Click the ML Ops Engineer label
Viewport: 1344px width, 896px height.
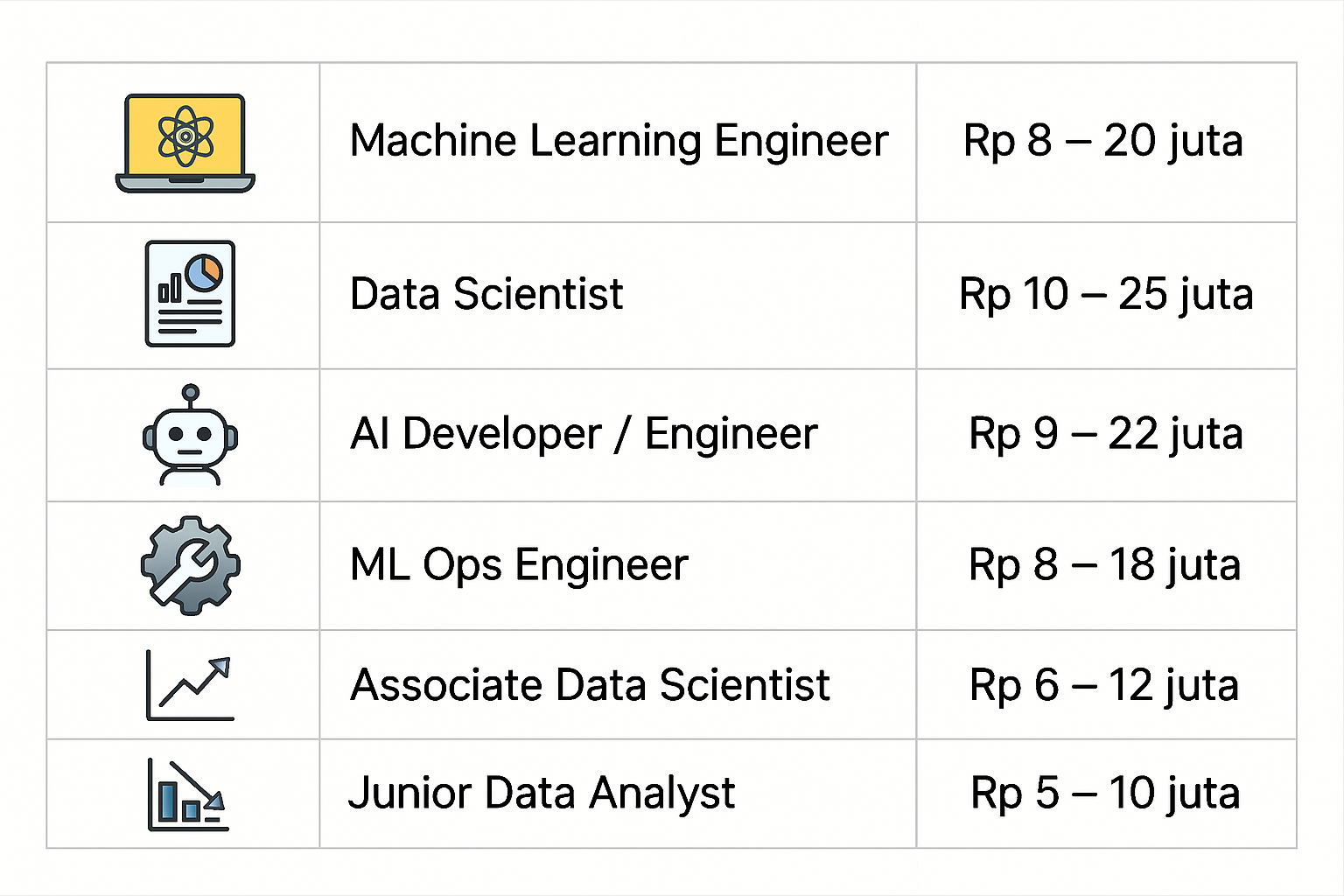point(519,565)
